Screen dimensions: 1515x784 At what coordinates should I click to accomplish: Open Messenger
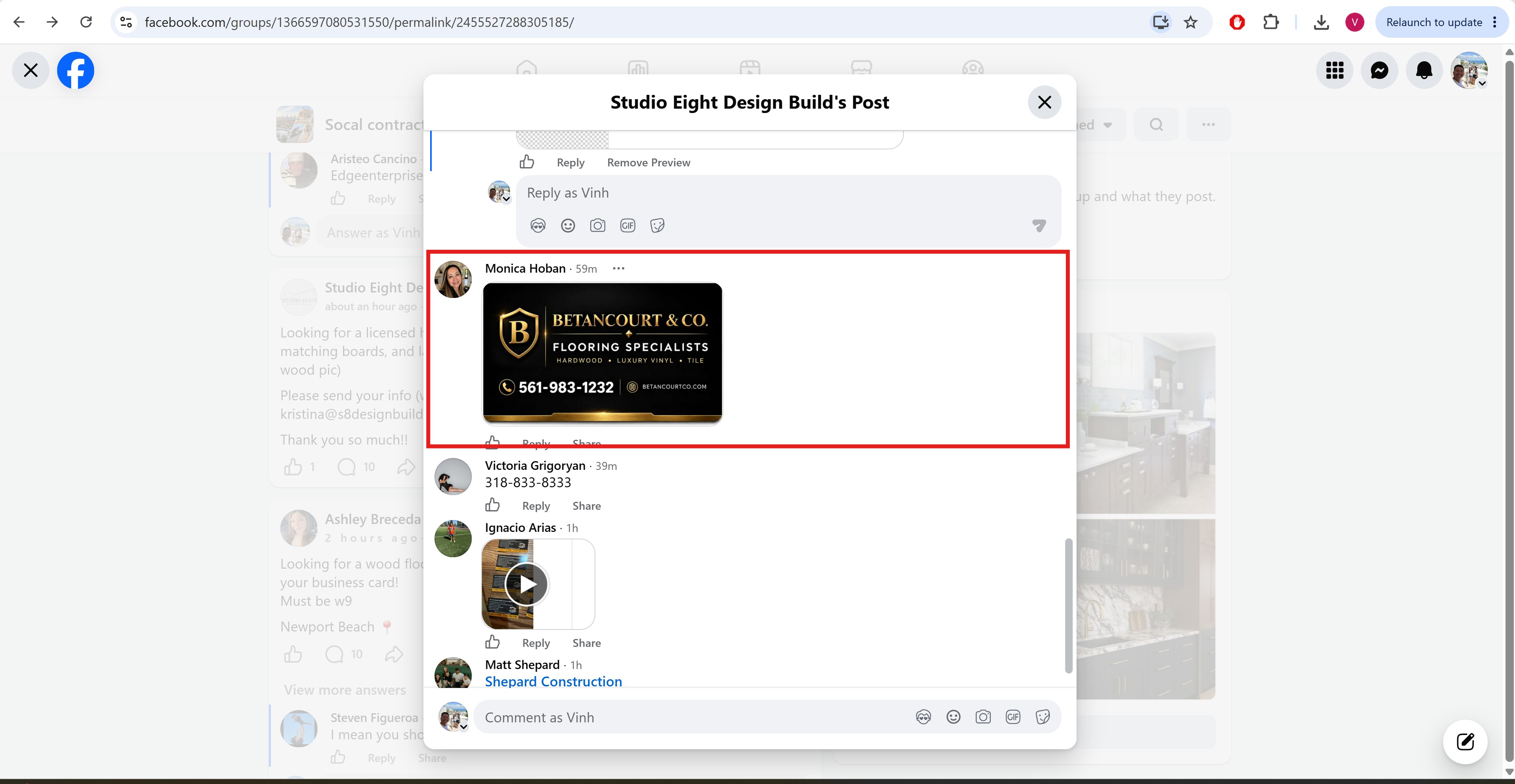1379,70
